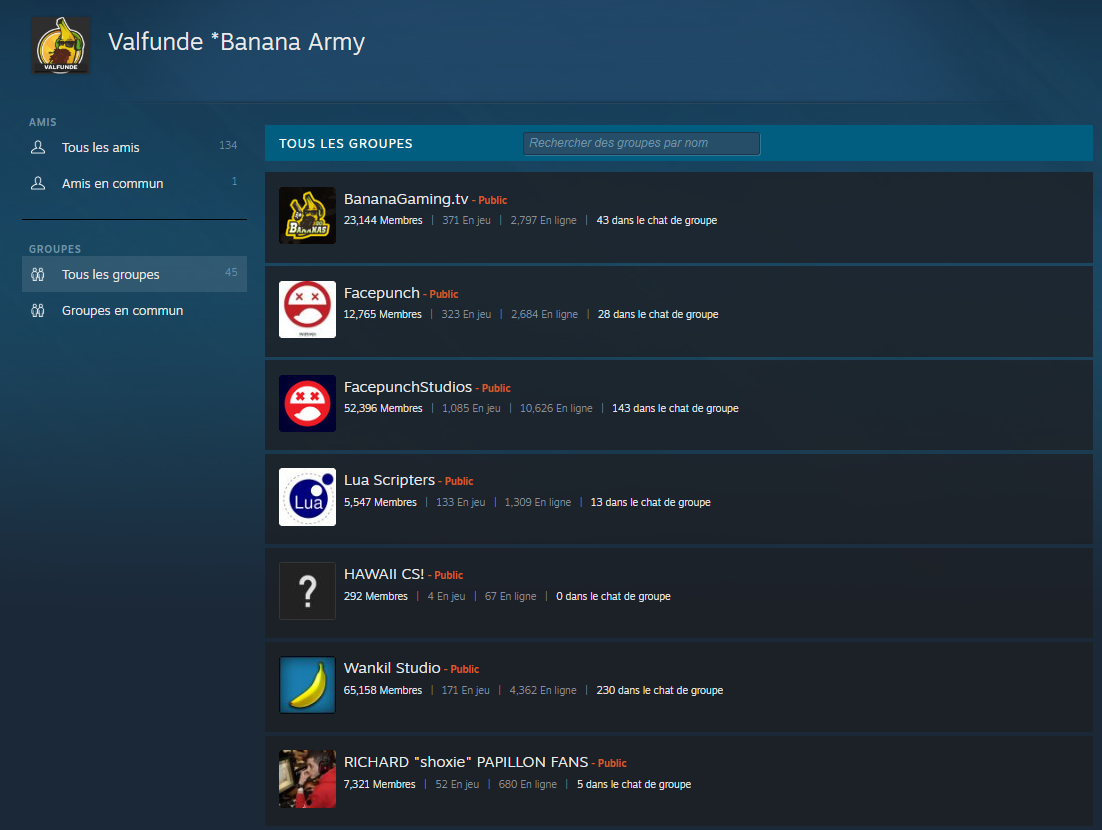Click the 45 groups count
Image resolution: width=1102 pixels, height=830 pixels.
[x=231, y=273]
